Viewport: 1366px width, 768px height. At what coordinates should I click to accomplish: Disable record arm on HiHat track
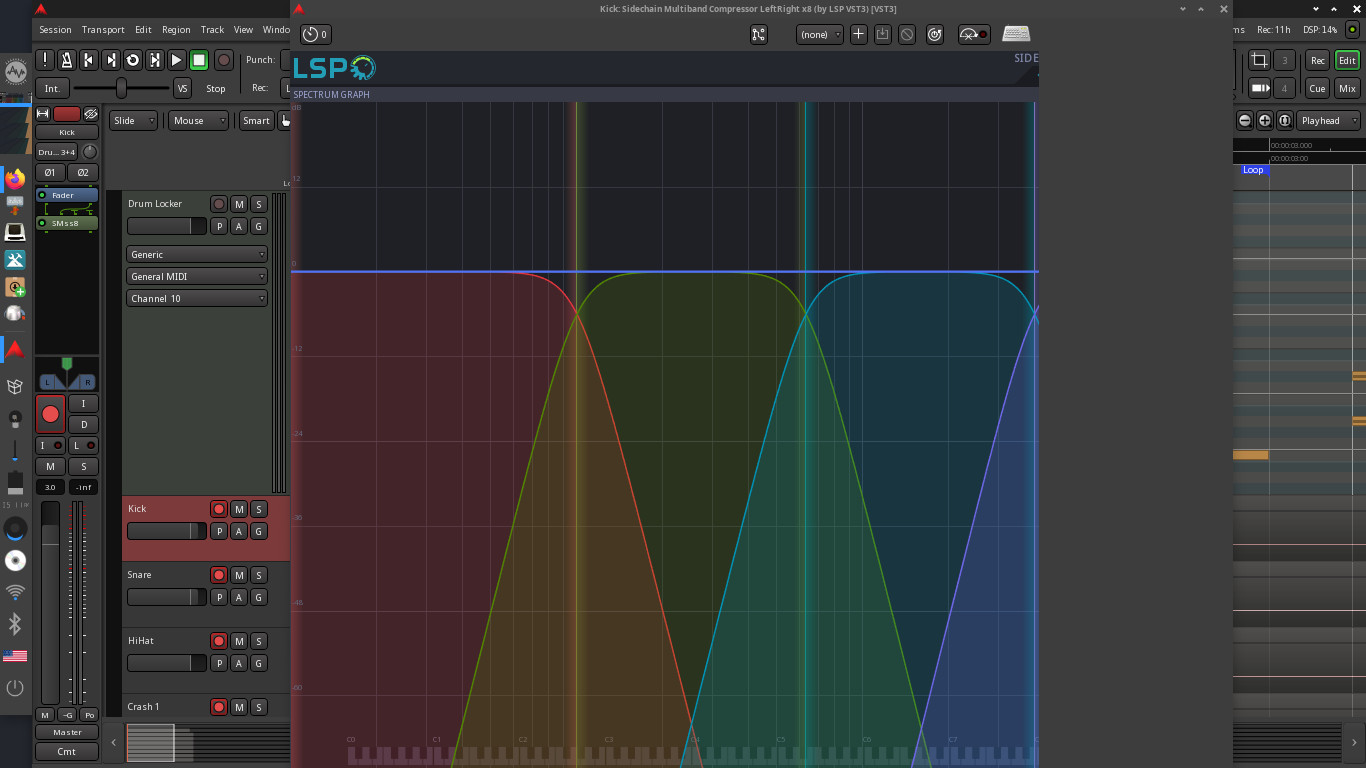219,641
